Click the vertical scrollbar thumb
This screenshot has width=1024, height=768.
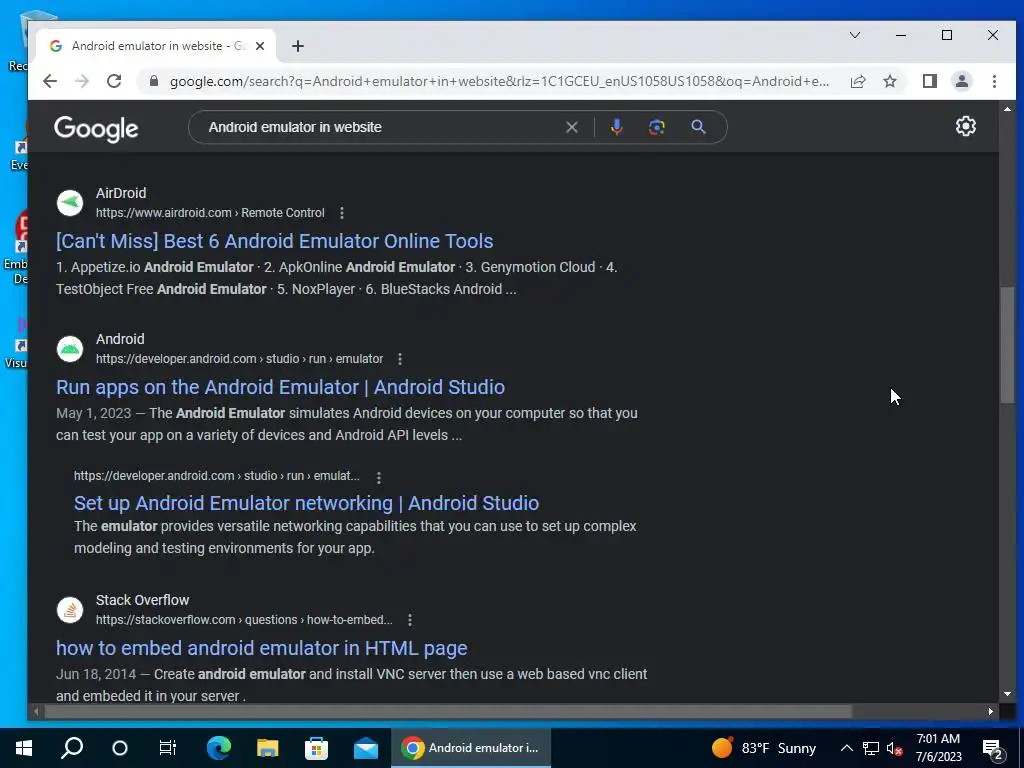(x=1006, y=344)
